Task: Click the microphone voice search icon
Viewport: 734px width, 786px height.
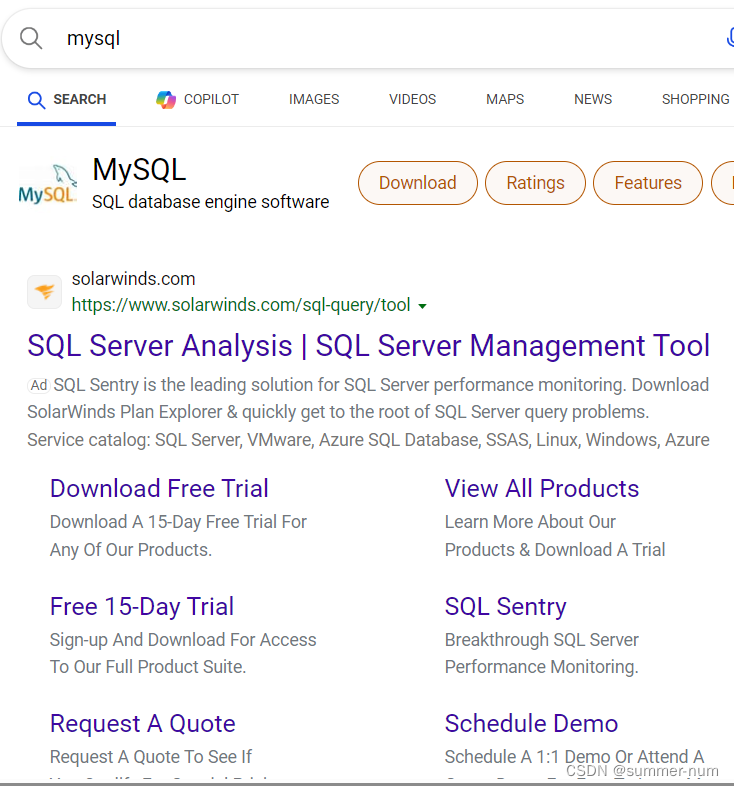Action: (x=730, y=38)
